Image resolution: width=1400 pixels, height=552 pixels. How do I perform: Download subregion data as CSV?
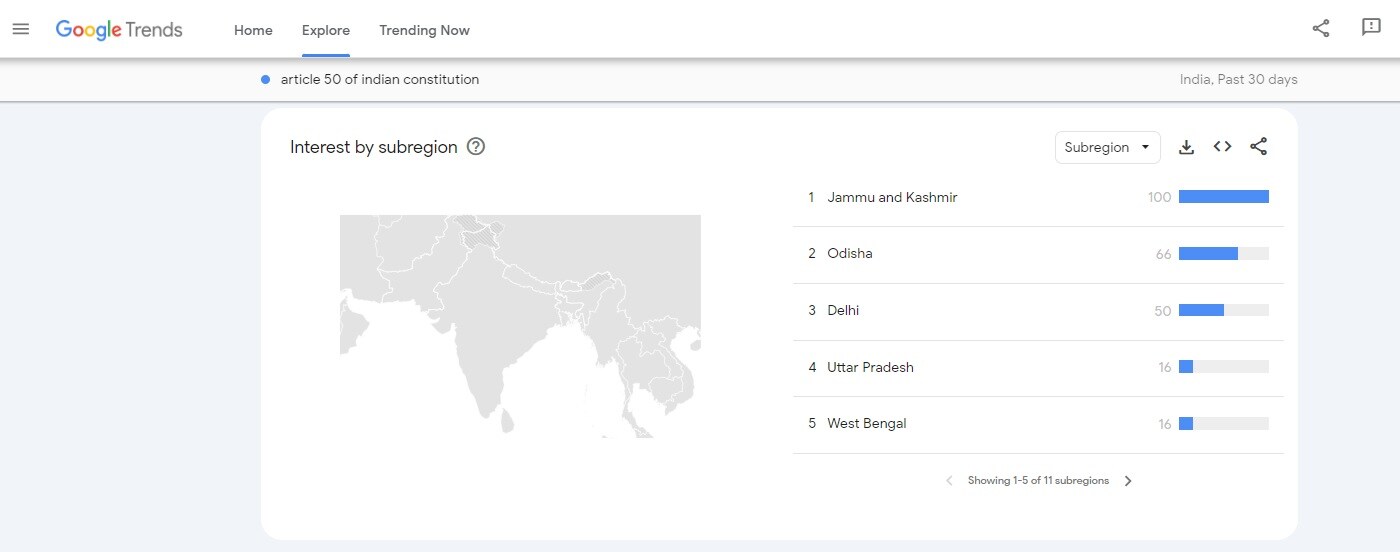[1186, 147]
